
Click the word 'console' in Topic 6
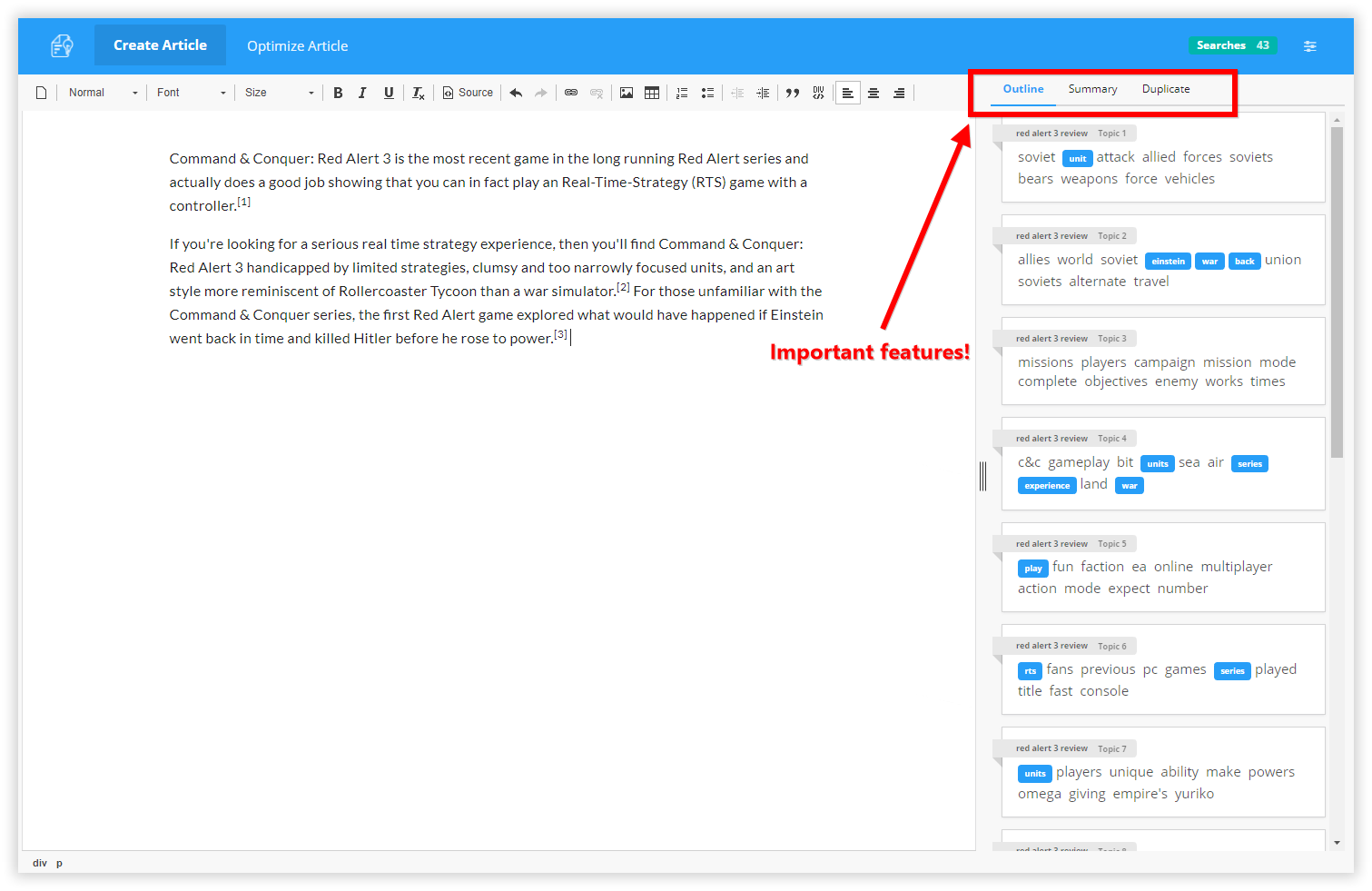click(x=1104, y=691)
